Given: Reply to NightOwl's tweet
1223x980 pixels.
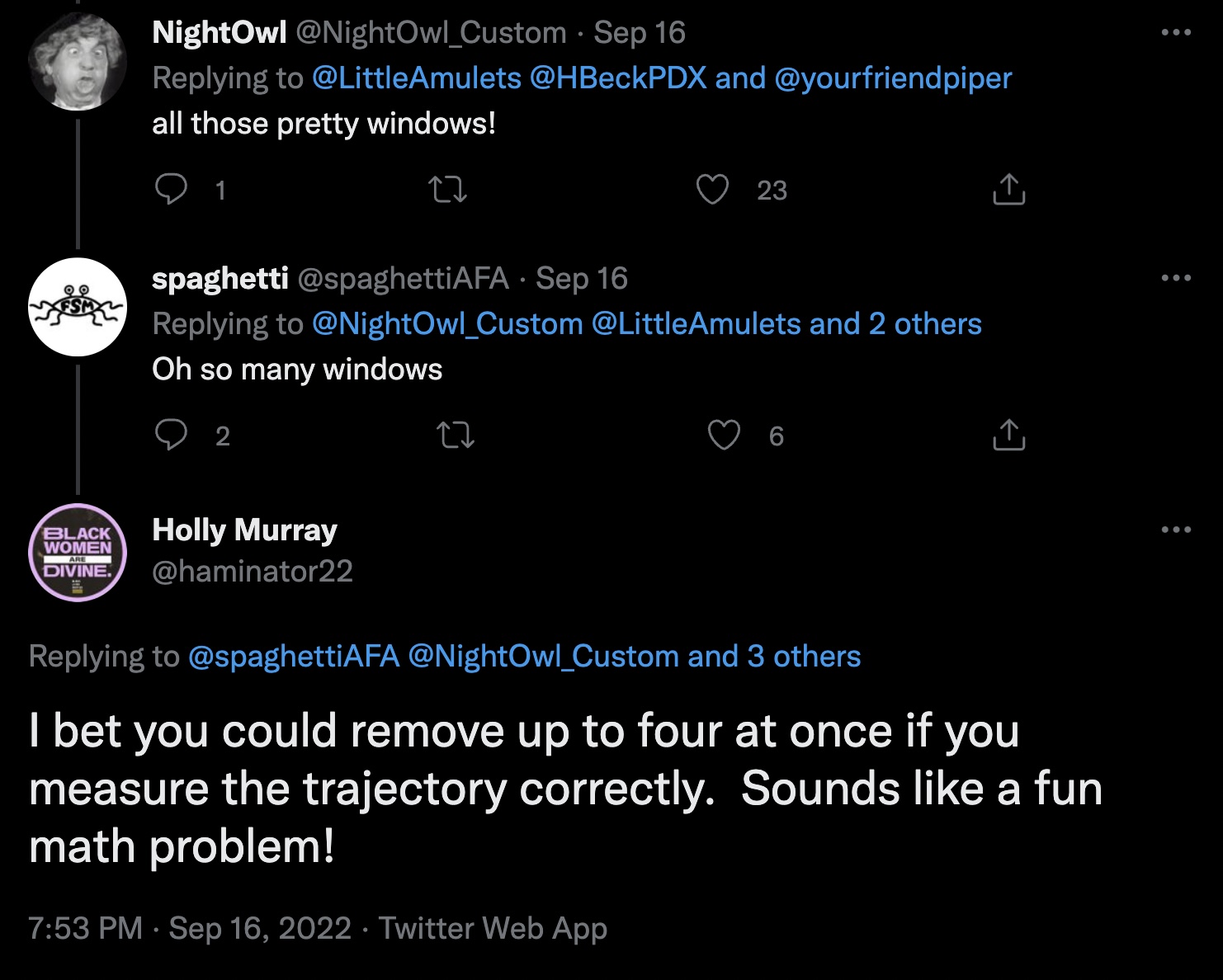Looking at the screenshot, I should point(172,189).
